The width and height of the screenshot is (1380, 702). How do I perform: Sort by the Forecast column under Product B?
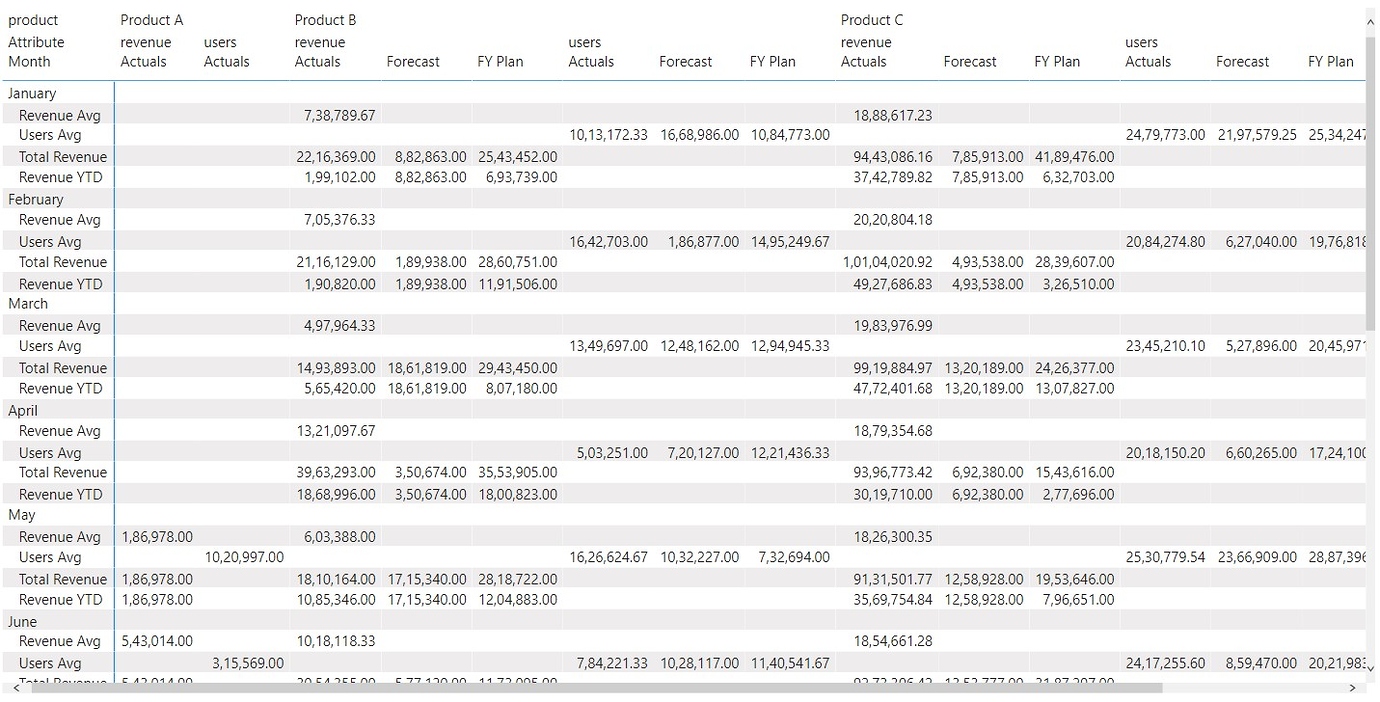(x=413, y=61)
